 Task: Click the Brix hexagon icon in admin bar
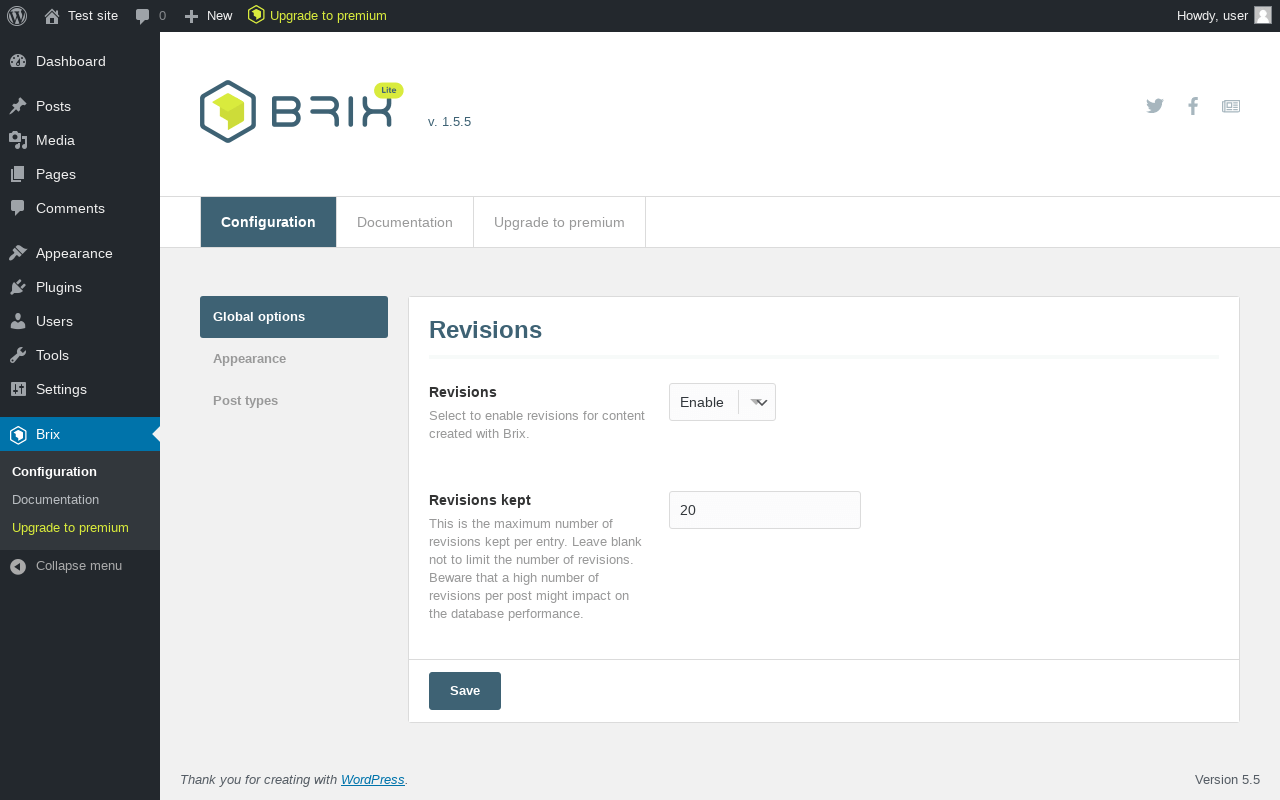coord(256,15)
